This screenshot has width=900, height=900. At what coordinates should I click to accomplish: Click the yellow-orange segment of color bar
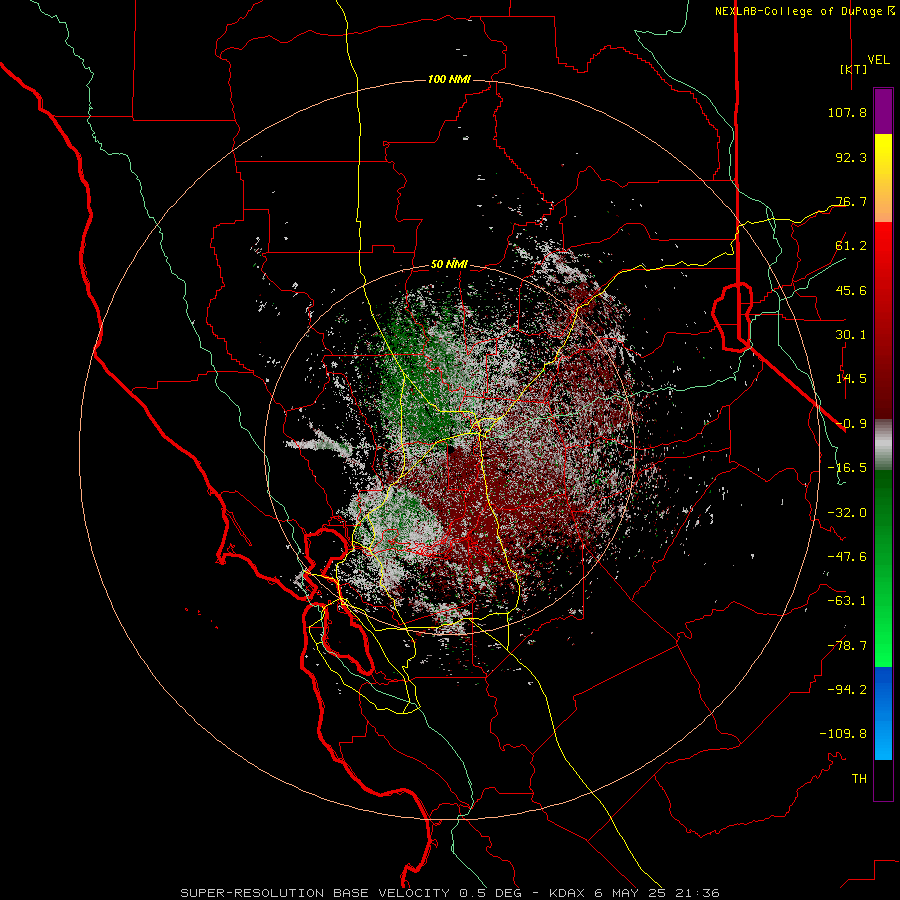click(x=883, y=178)
